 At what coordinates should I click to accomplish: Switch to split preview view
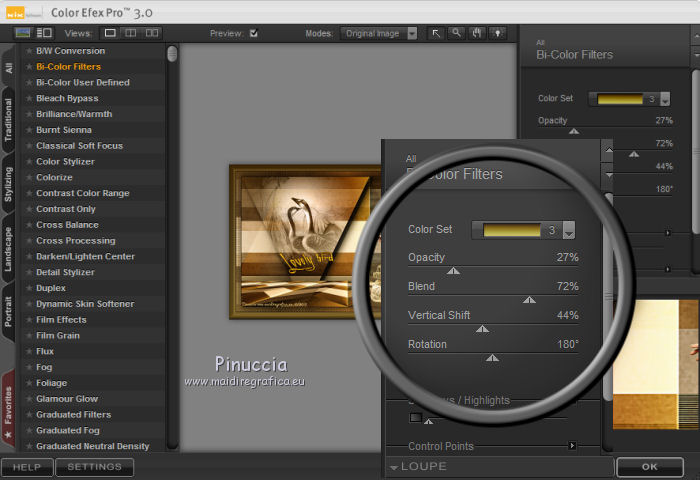click(x=132, y=33)
